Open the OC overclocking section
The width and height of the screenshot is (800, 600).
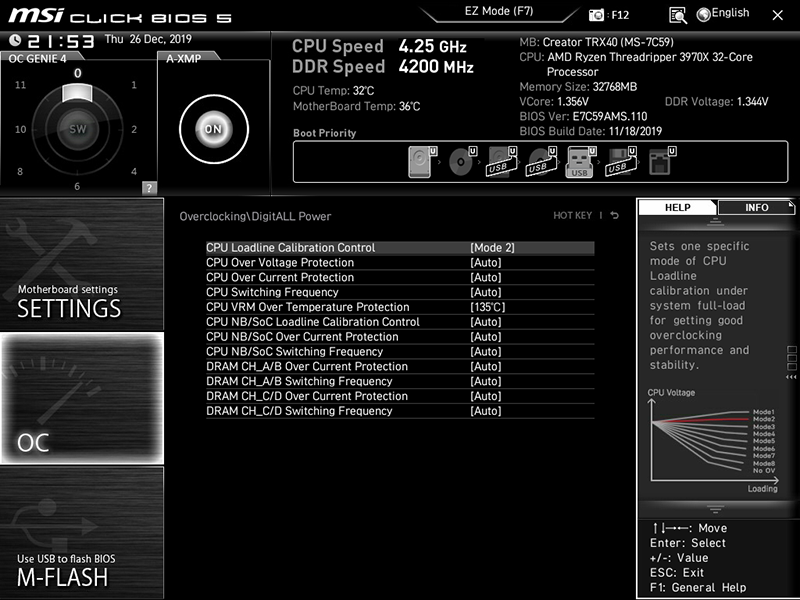point(82,398)
